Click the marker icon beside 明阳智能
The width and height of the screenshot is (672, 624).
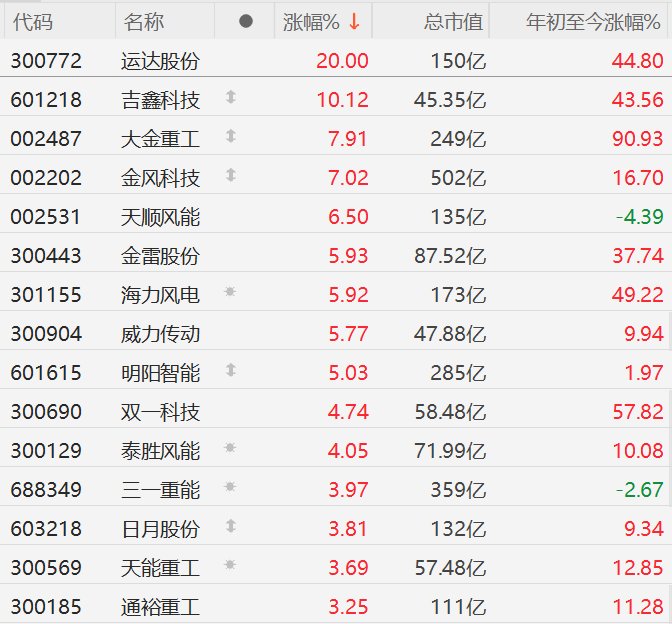[231, 370]
